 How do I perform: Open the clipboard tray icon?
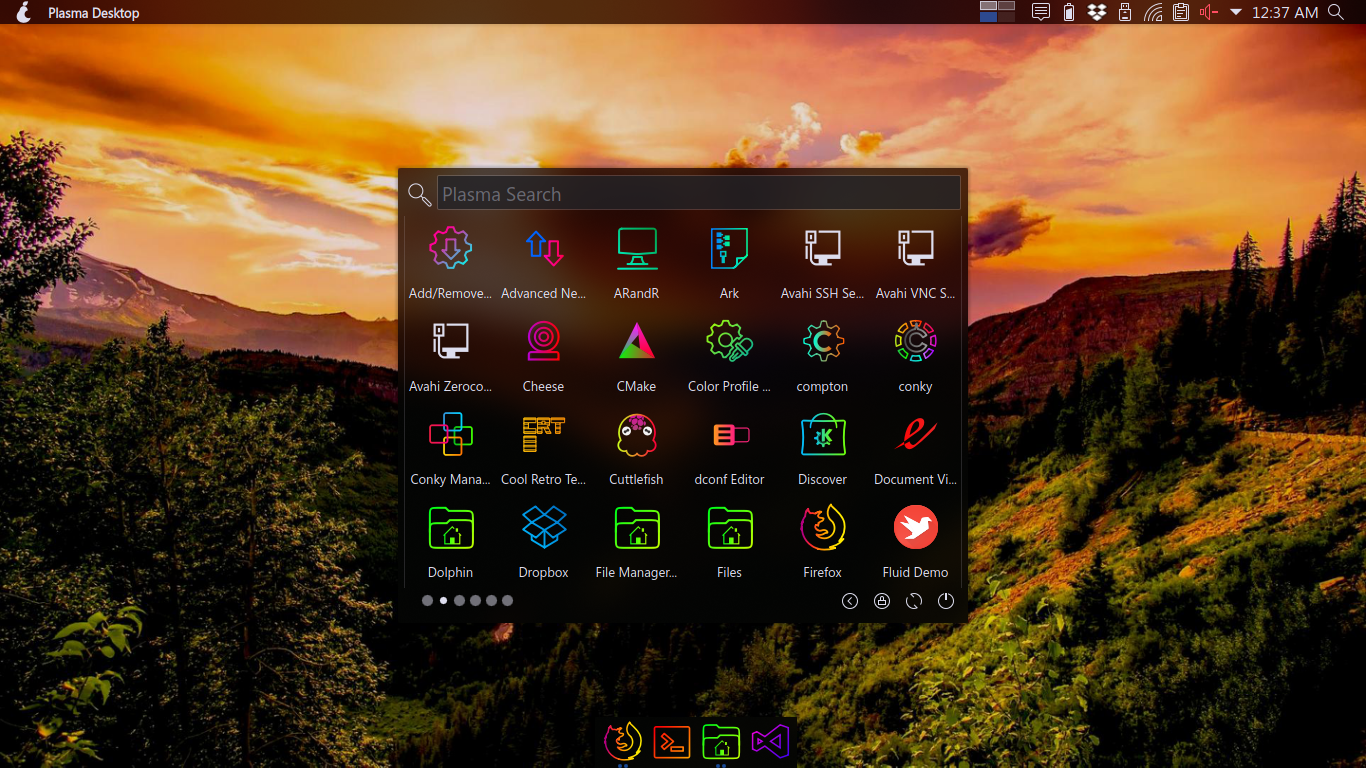point(1181,12)
